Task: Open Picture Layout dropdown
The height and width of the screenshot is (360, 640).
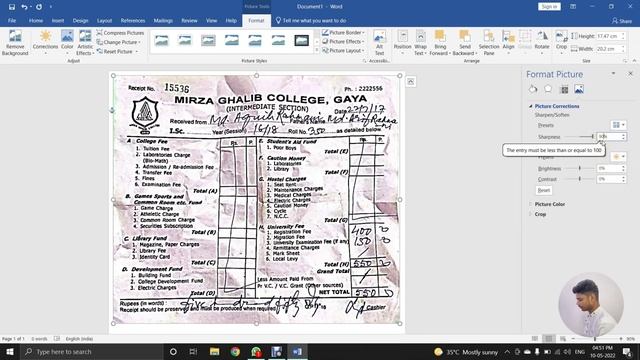Action: [343, 51]
